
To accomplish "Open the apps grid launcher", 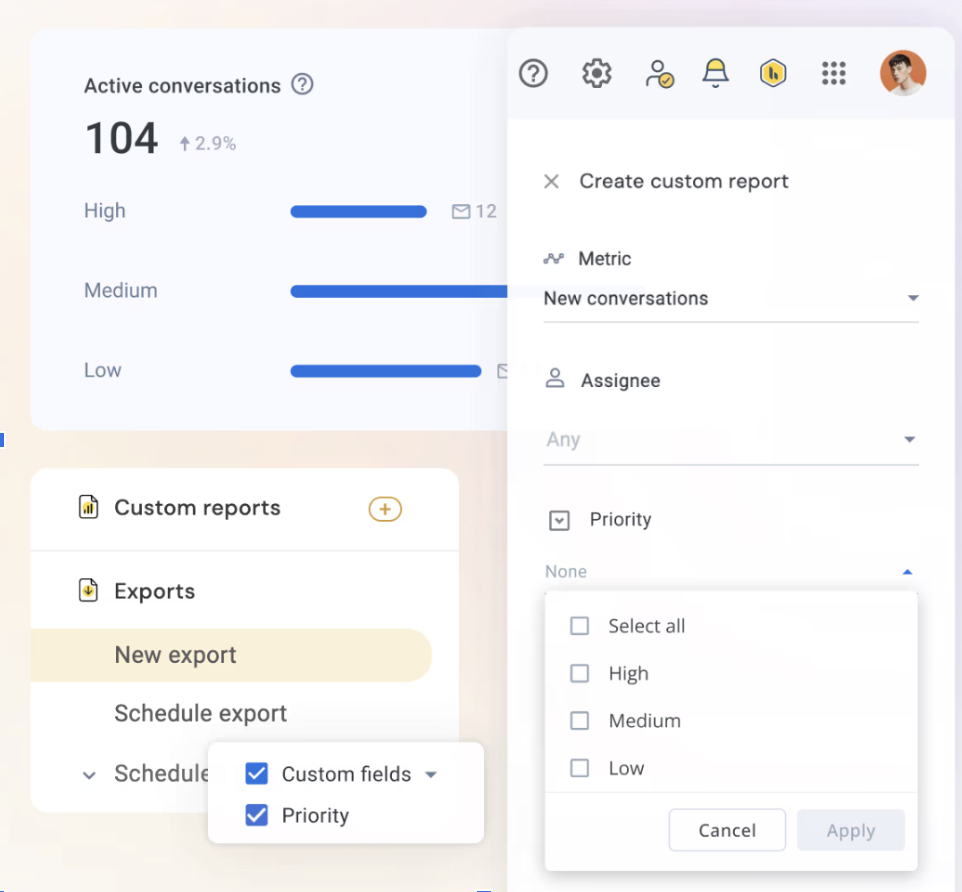I will point(833,73).
